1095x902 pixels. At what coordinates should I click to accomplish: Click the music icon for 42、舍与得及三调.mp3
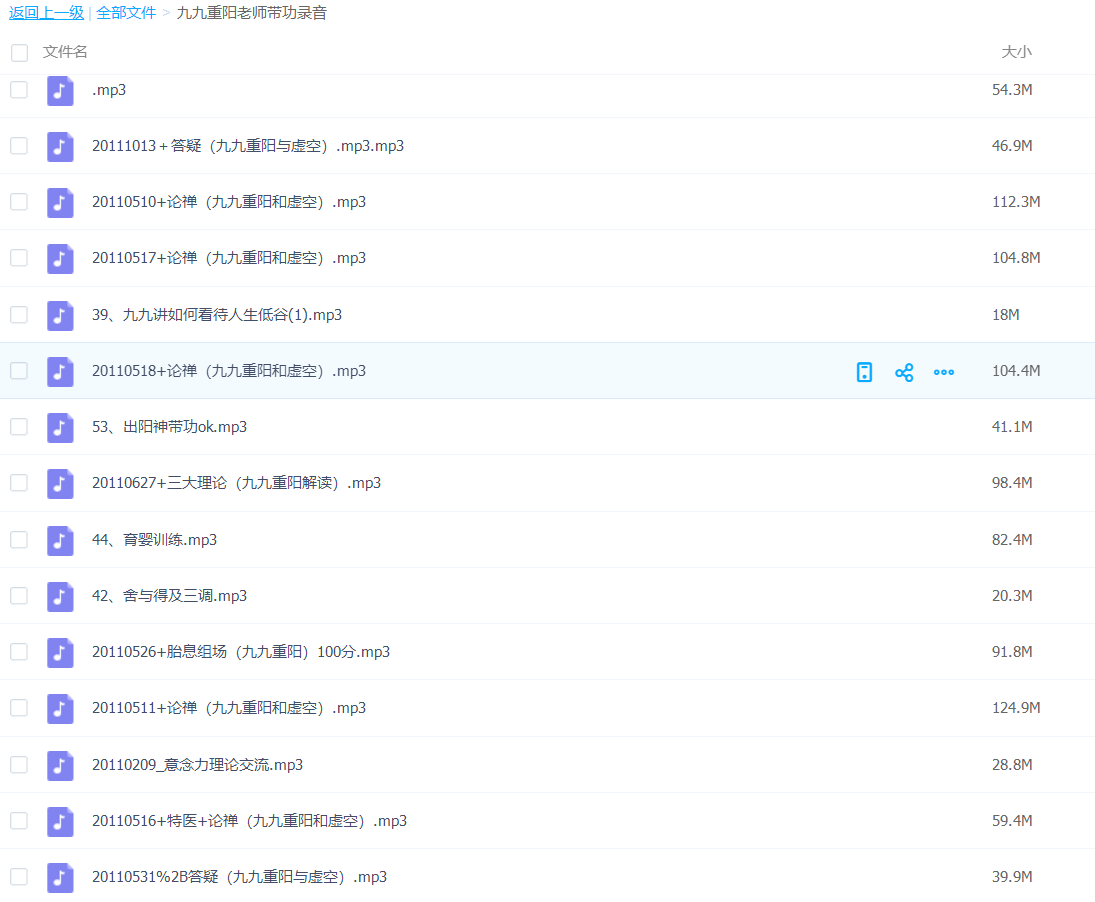point(60,596)
